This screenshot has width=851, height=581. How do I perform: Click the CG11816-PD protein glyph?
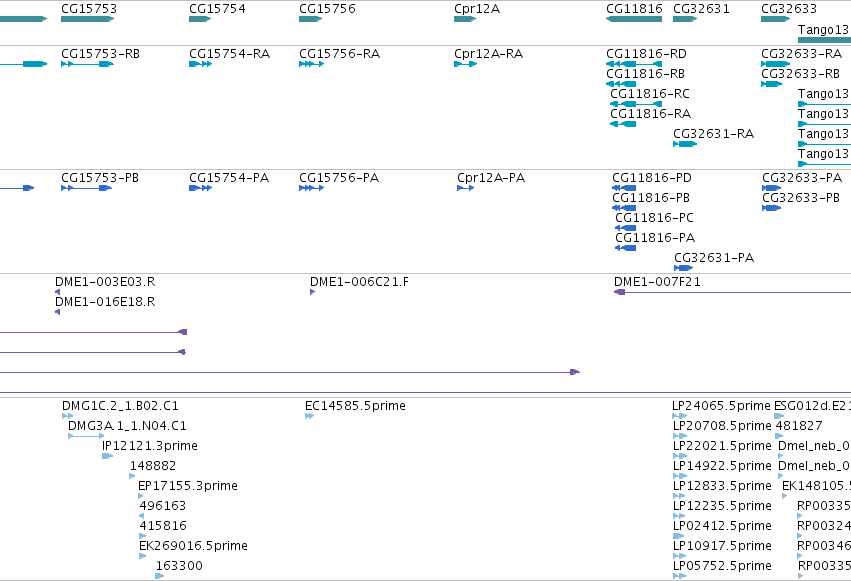click(624, 188)
